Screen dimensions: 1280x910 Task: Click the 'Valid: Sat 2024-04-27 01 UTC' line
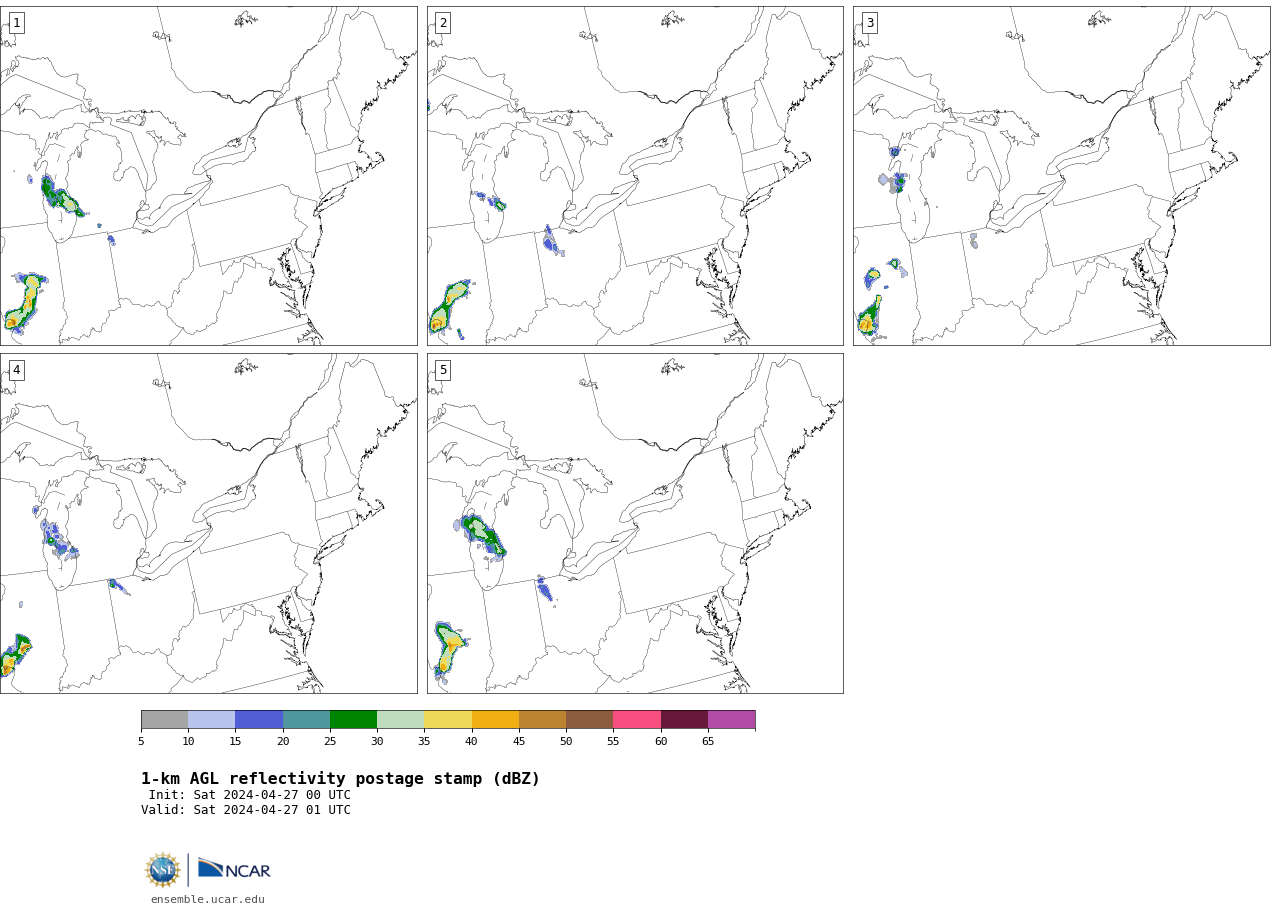246,810
